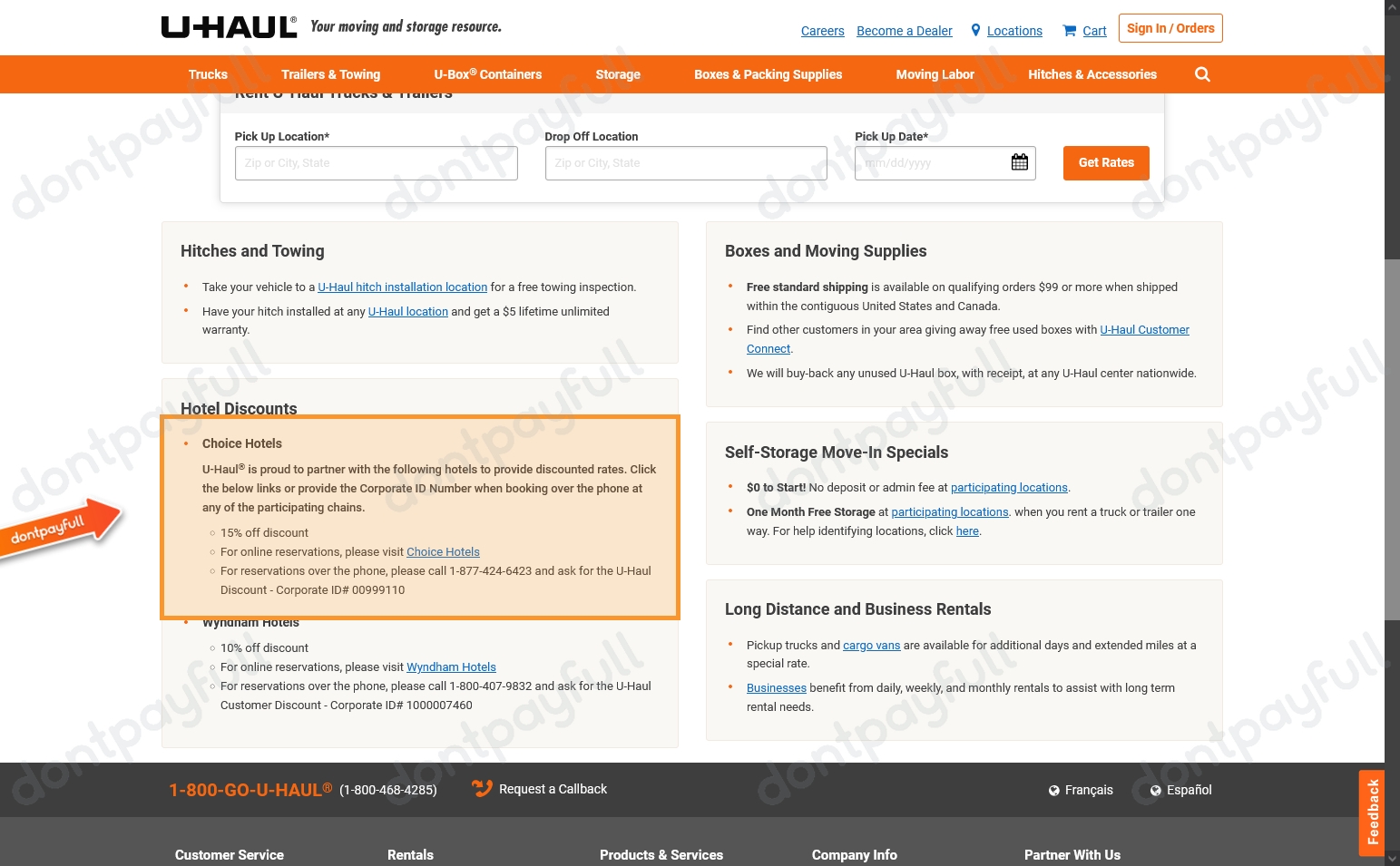The height and width of the screenshot is (866, 1400).
Task: Click the Products & Services footer heading
Action: coord(661,855)
